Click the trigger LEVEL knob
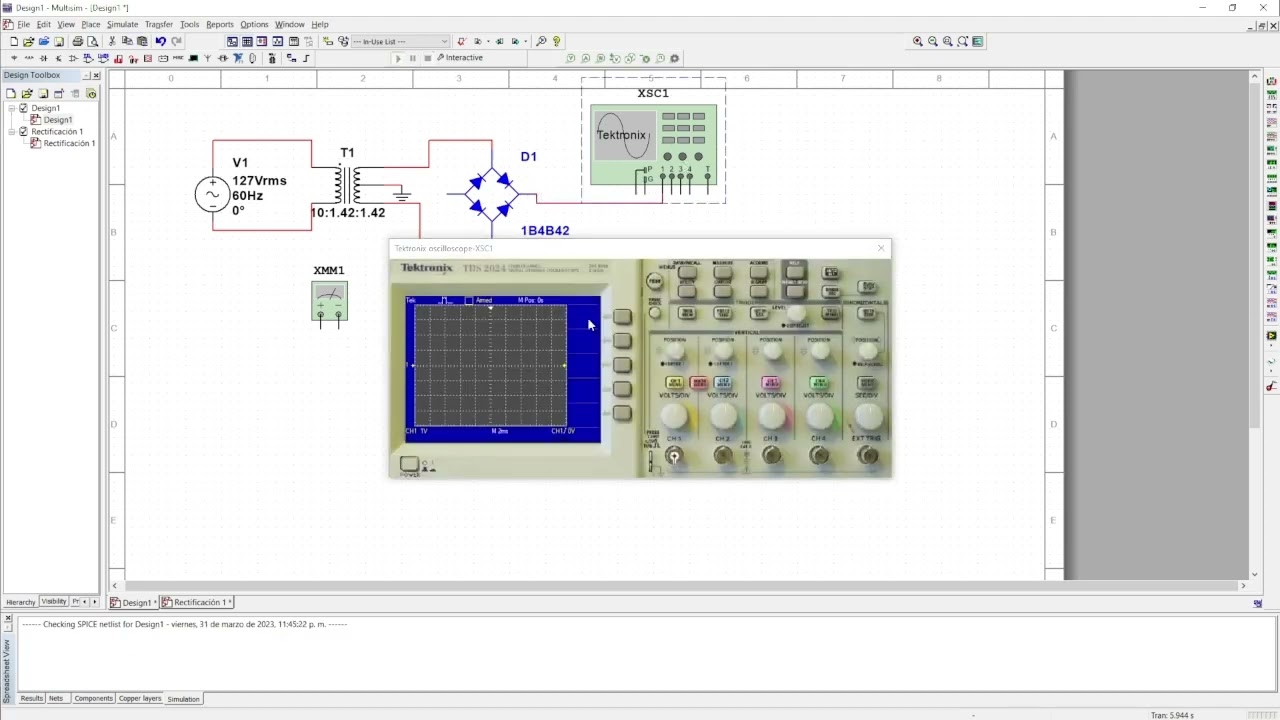The image size is (1280, 720). 797,313
